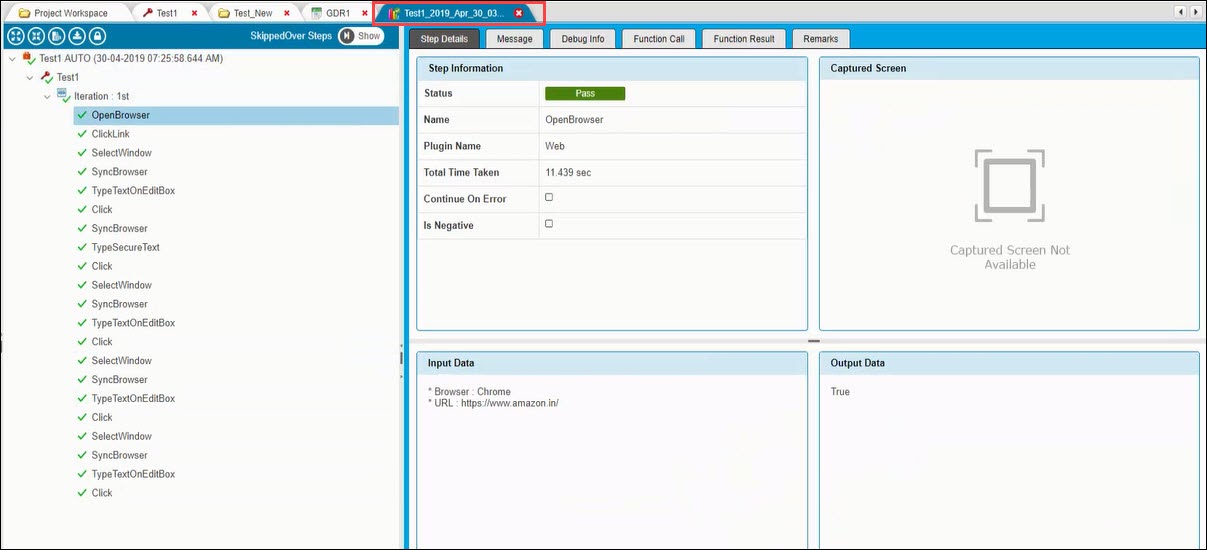The width and height of the screenshot is (1207, 550).
Task: Click the horizontal panel splitter handle
Action: coord(813,341)
